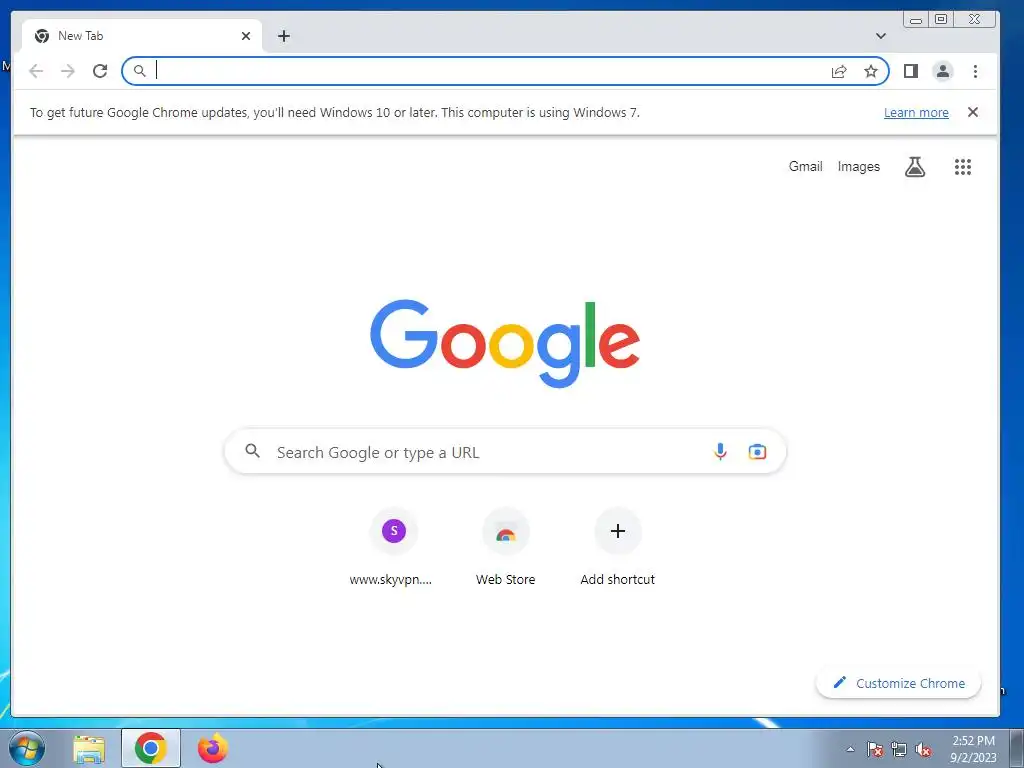
Task: Click the Customize Chrome button
Action: pyautogui.click(x=899, y=683)
